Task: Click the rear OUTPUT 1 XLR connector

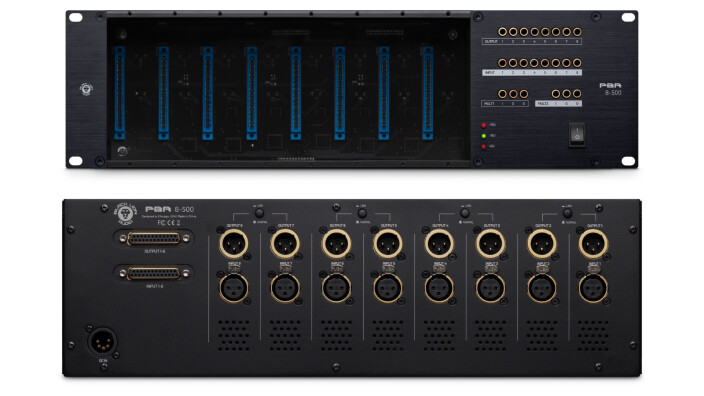Action: tap(593, 244)
